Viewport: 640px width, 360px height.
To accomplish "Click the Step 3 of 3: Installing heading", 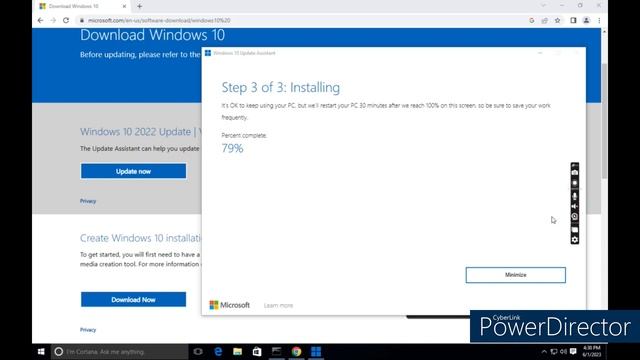I will pyautogui.click(x=280, y=87).
